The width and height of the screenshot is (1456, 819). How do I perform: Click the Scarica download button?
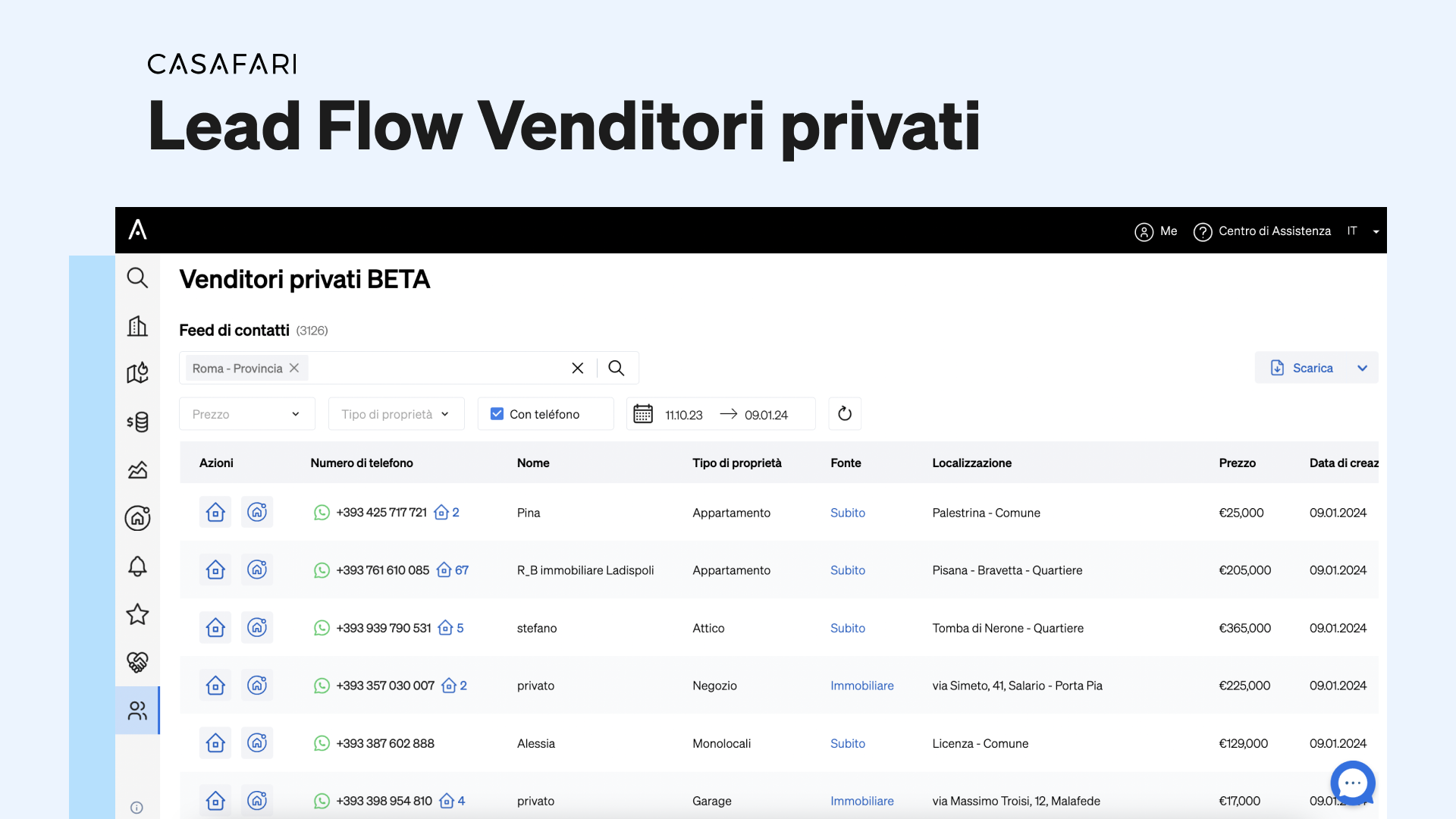point(1303,368)
